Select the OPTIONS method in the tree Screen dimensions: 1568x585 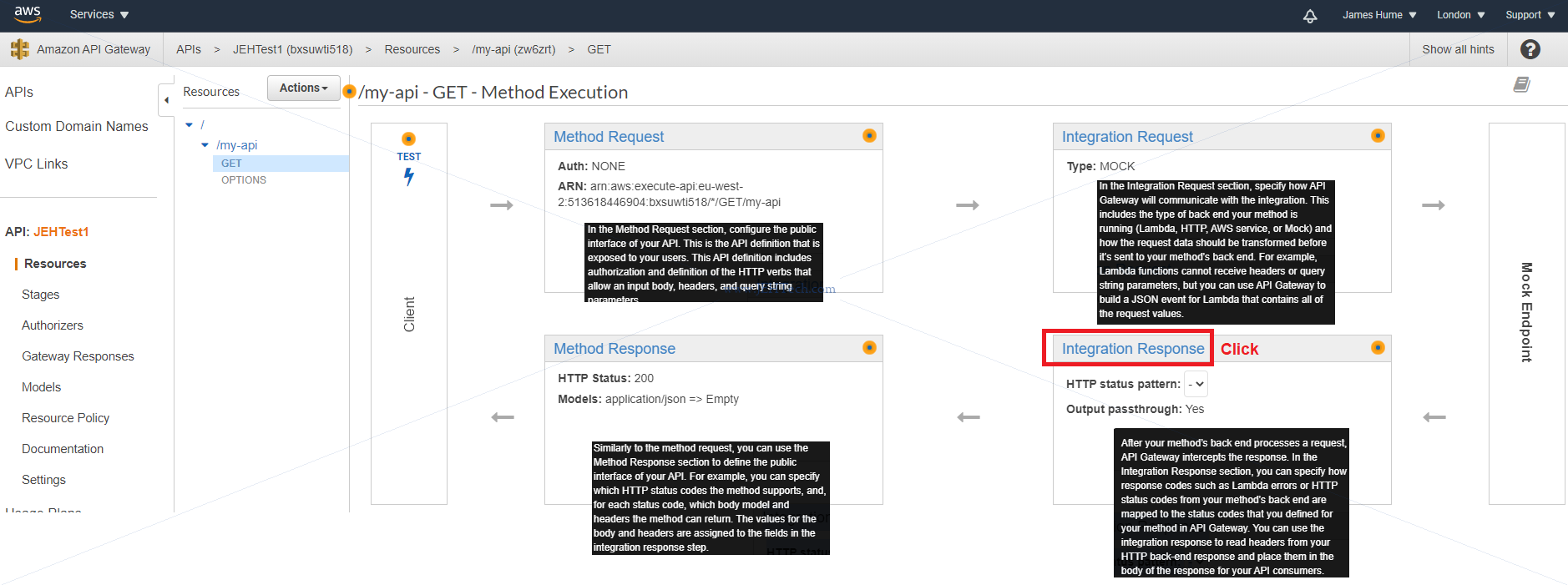(x=244, y=180)
